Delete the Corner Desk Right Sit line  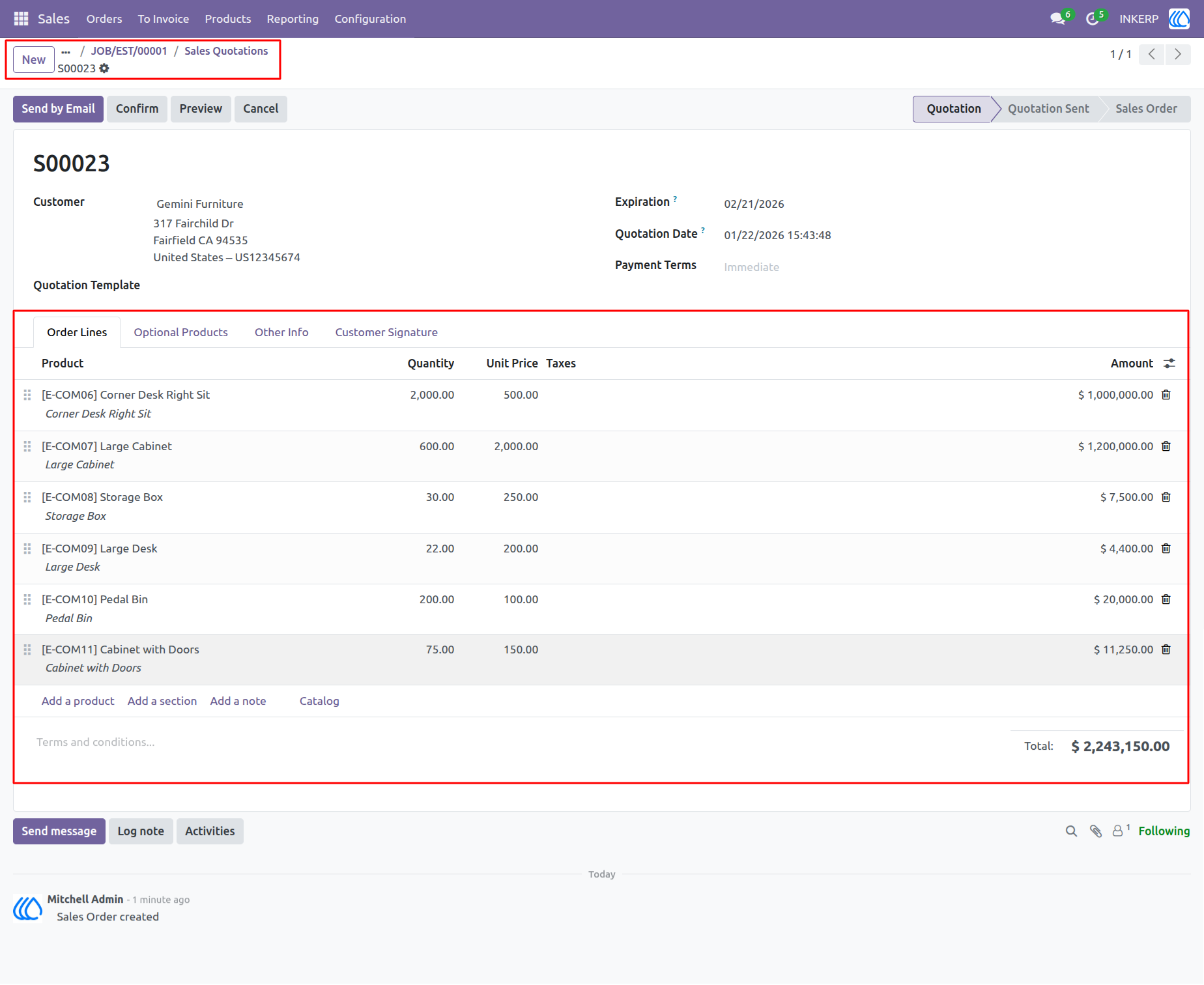click(x=1166, y=395)
